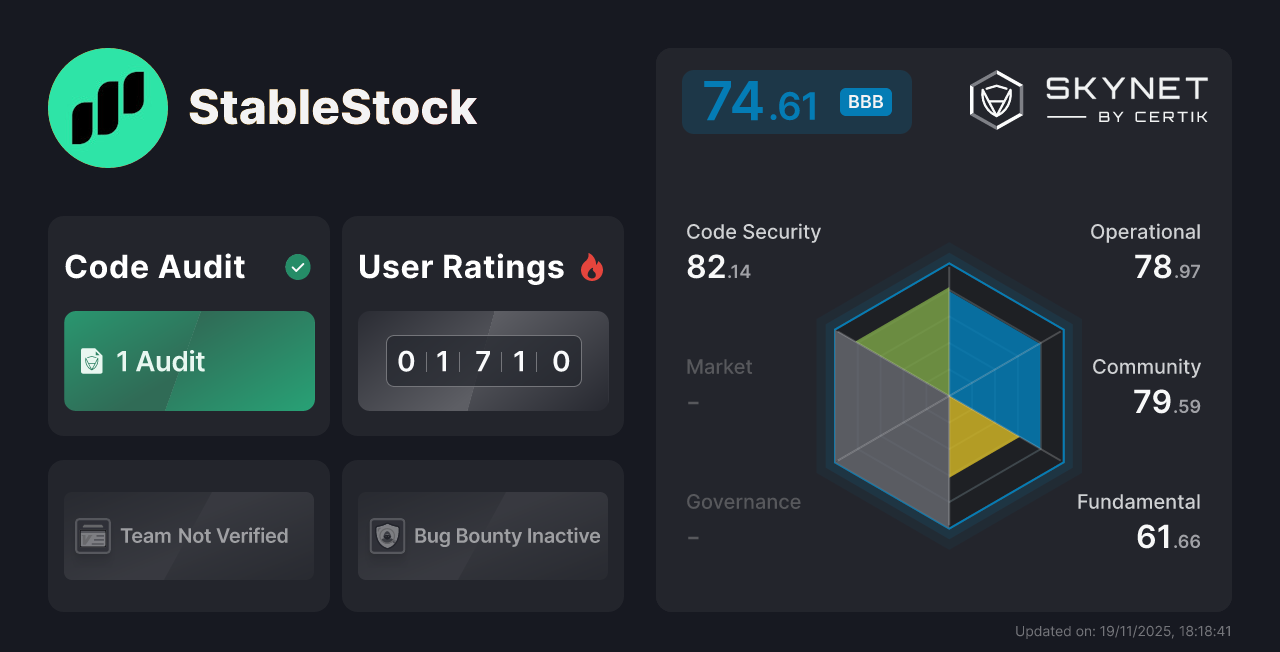The image size is (1280, 652).
Task: Select the green checkmark on Code Audit
Action: point(297,267)
